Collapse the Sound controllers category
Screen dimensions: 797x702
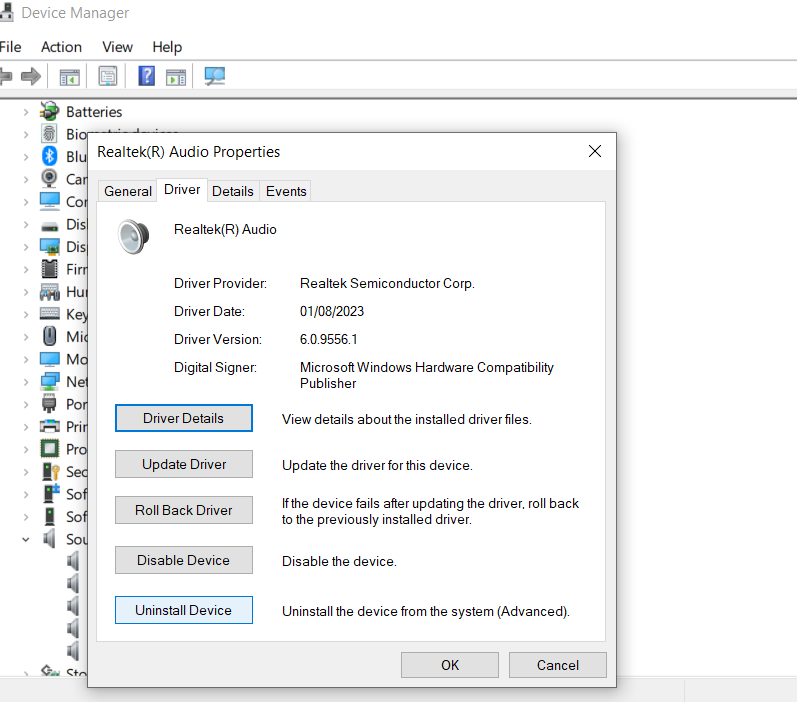pyautogui.click(x=25, y=539)
